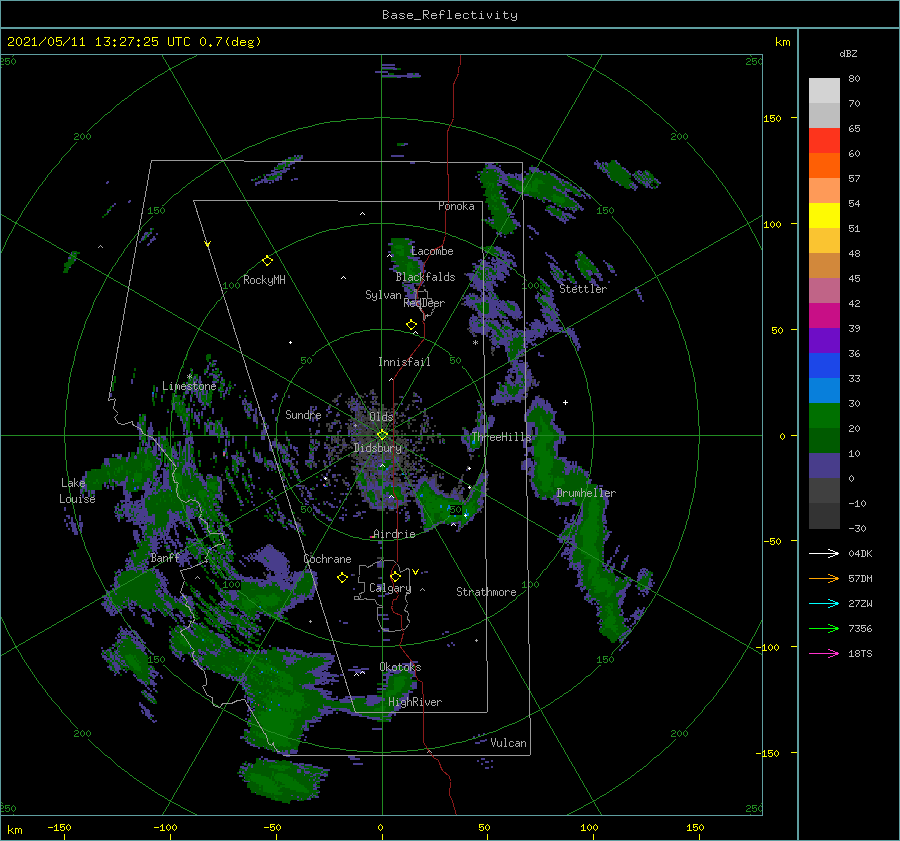Click the Ponoka label

(456, 206)
